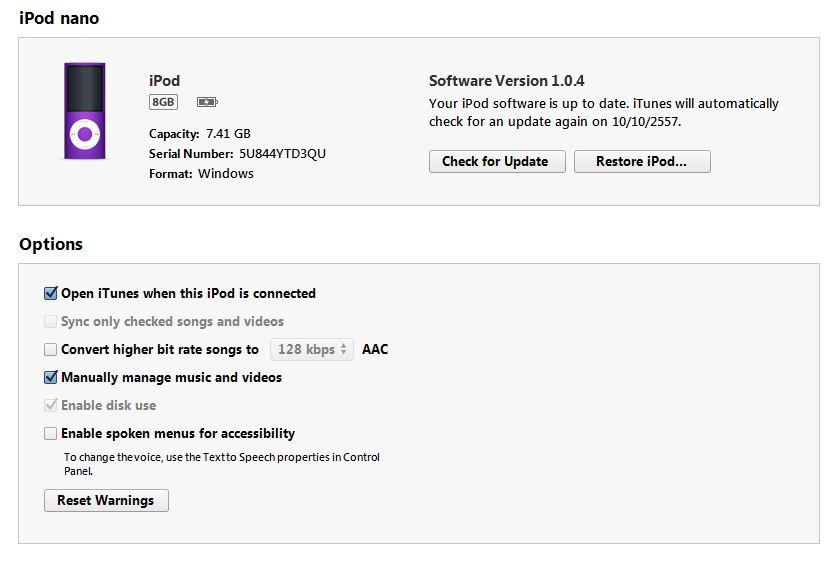Toggle Sync only checked songs and videos
The width and height of the screenshot is (837, 561).
point(51,322)
